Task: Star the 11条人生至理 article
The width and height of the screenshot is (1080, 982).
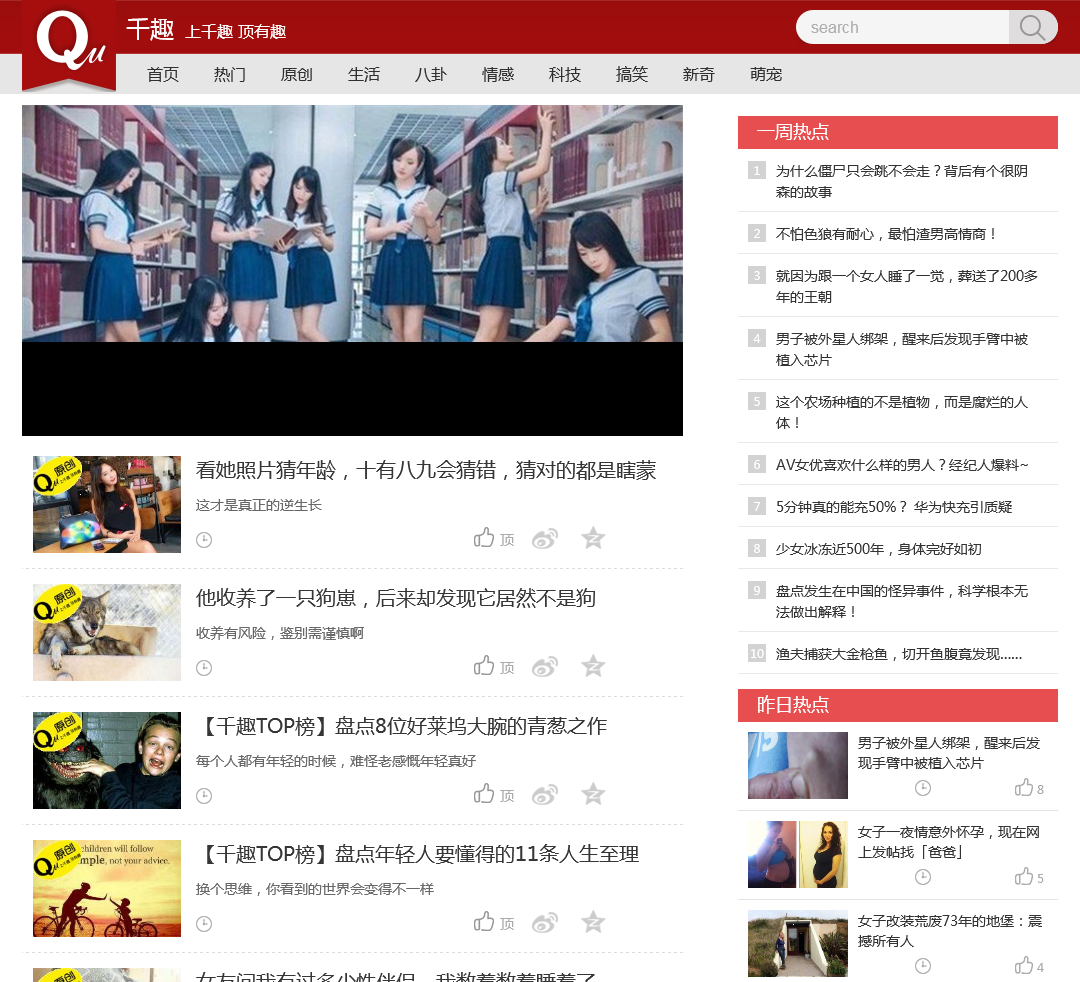Action: click(x=593, y=922)
